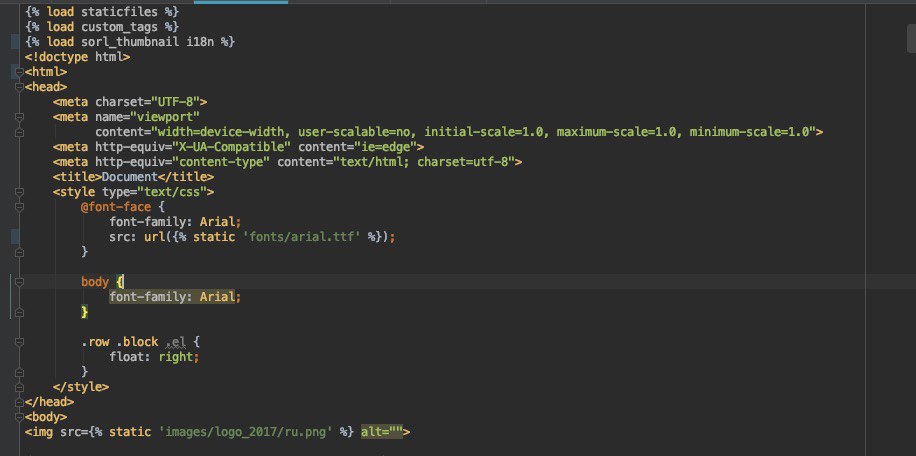Image resolution: width=916 pixels, height=456 pixels.
Task: Click the 'fonts/arial.ttf' string
Action: 302,237
